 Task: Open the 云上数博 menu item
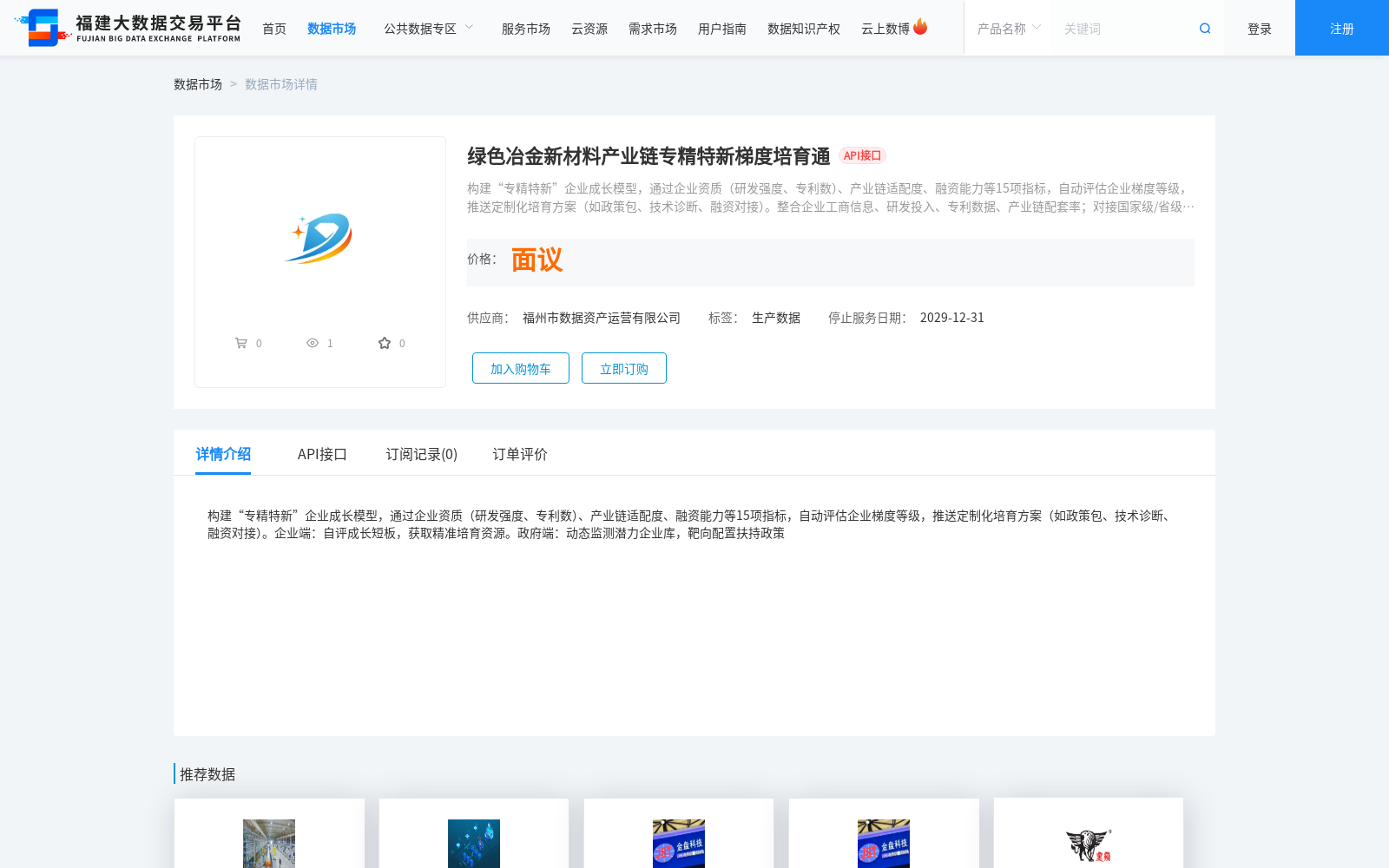click(x=885, y=29)
